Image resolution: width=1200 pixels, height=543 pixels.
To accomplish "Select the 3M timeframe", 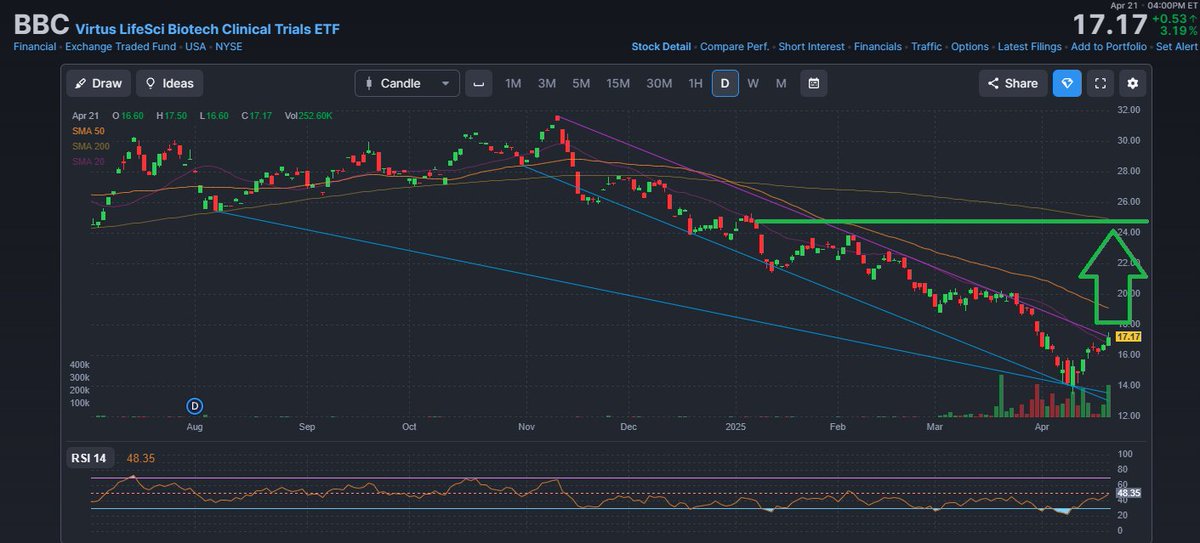I will (547, 83).
